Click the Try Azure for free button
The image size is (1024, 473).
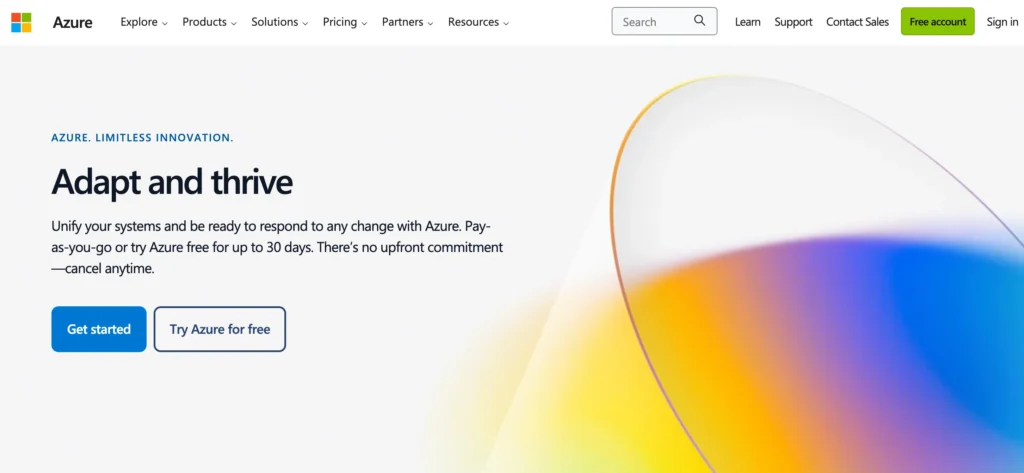(x=220, y=329)
